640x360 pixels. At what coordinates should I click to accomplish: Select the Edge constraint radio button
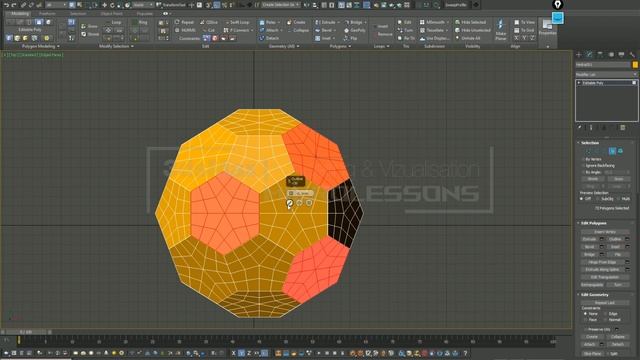click(605, 314)
